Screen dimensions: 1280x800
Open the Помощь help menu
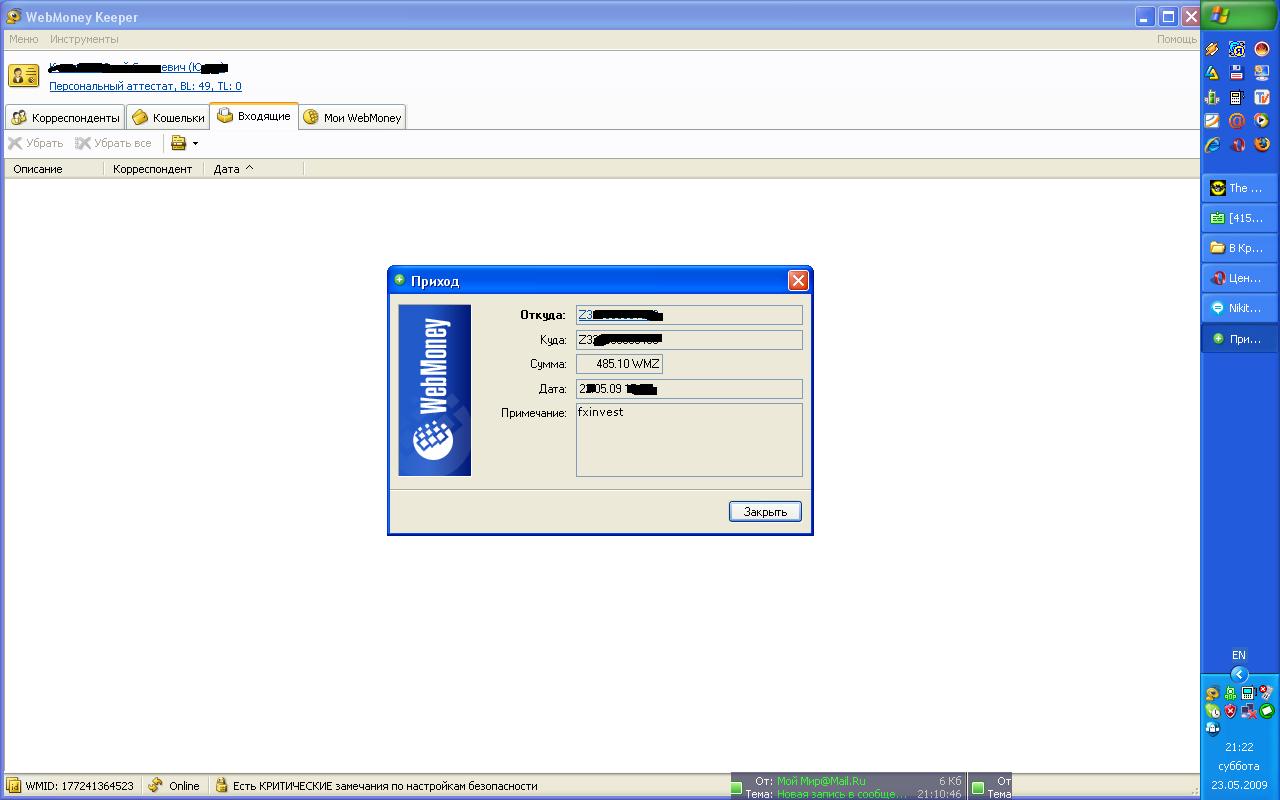click(1177, 39)
